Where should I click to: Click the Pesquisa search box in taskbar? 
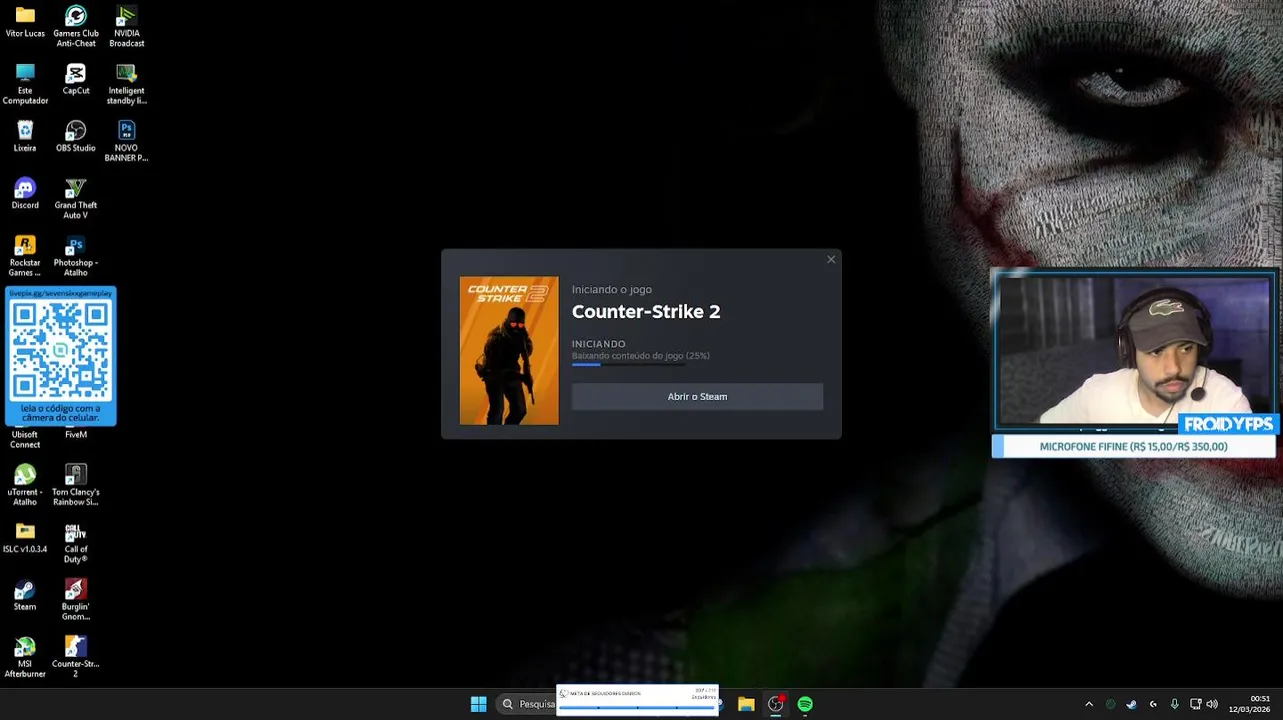528,704
